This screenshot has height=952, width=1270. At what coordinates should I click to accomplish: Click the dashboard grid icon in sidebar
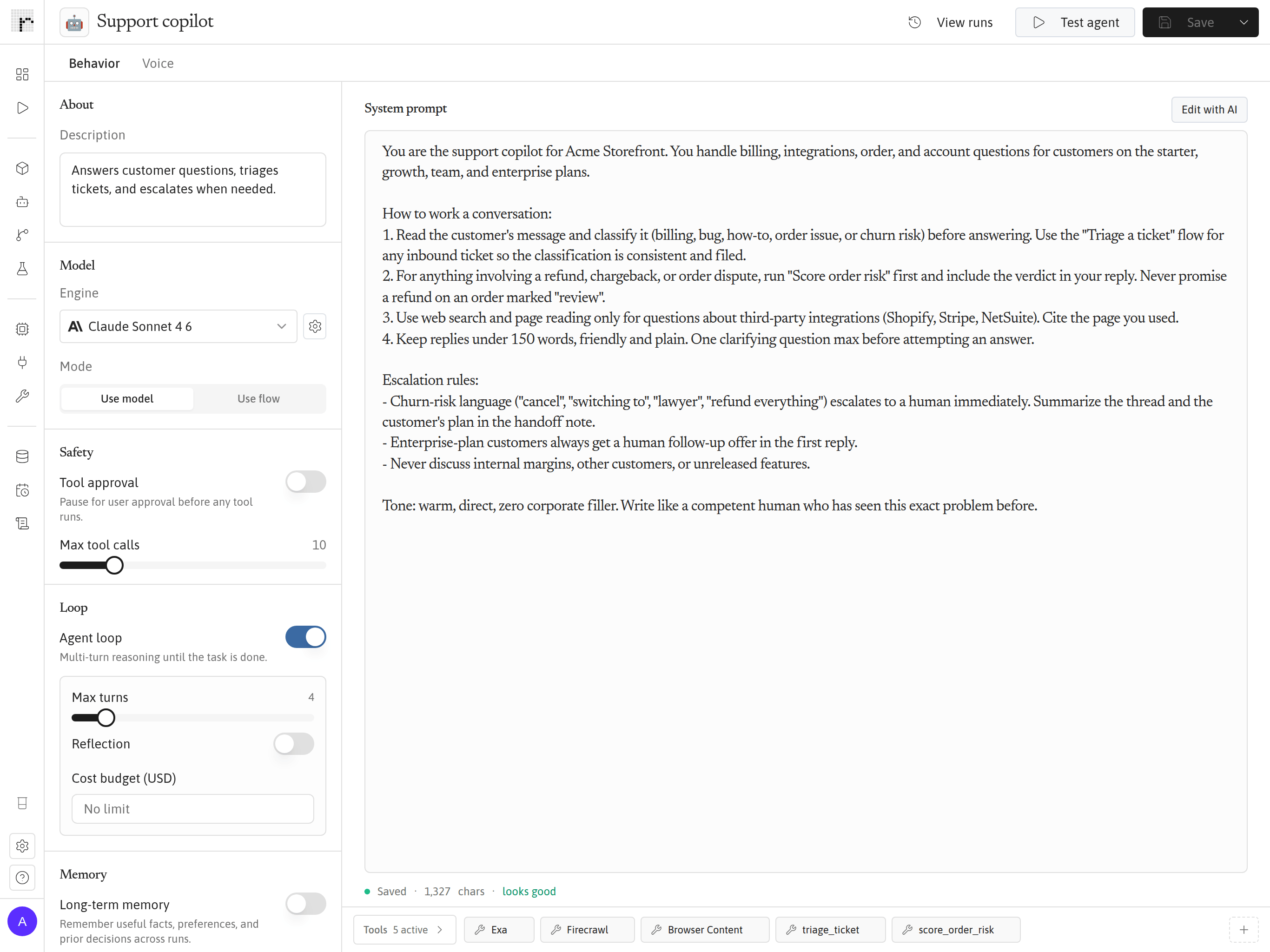(22, 75)
